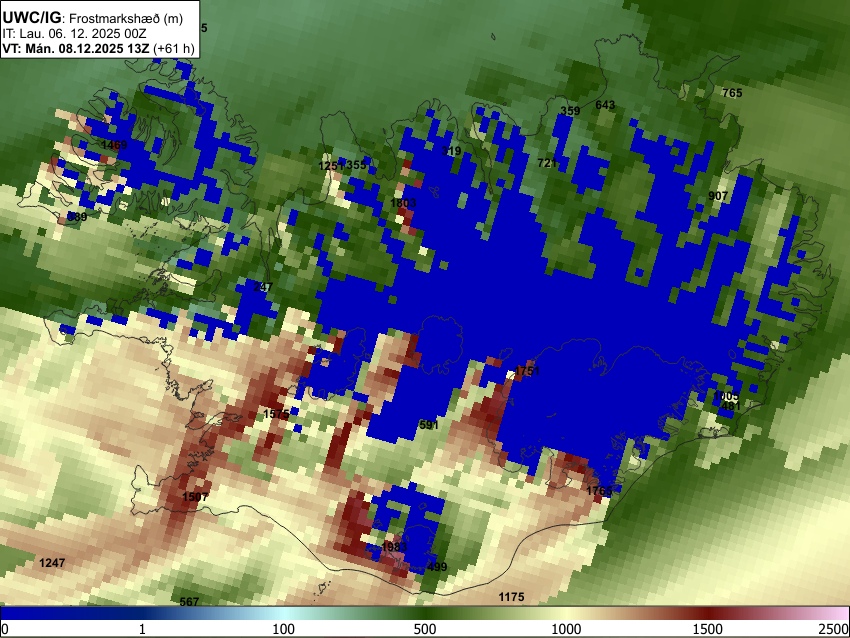Click the title text "UWC/IG: Frostmarkshæð (m)"
Screen dimensions: 850x638
point(93,18)
